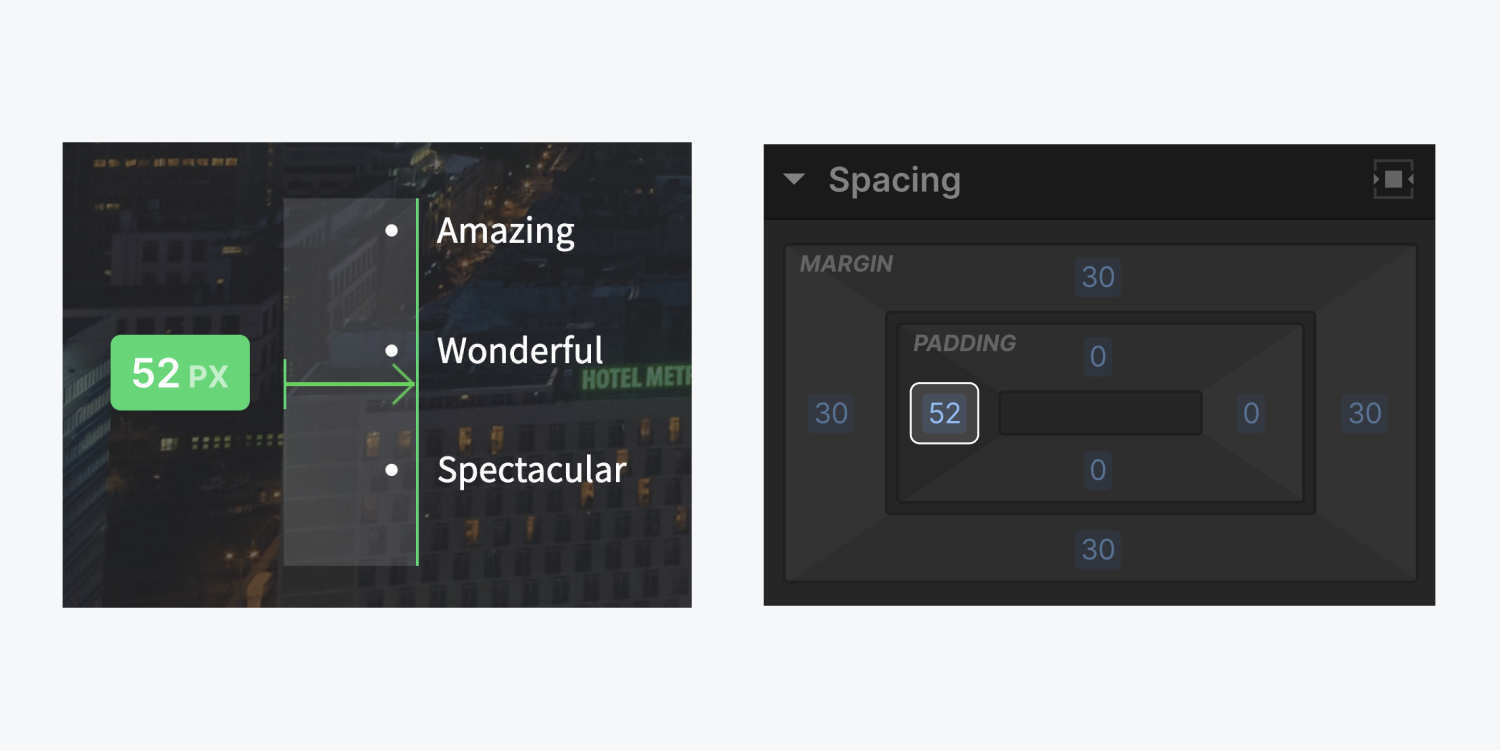This screenshot has height=751, width=1502.
Task: Click the spacing settings icon beside Spacing header
Action: (1392, 180)
